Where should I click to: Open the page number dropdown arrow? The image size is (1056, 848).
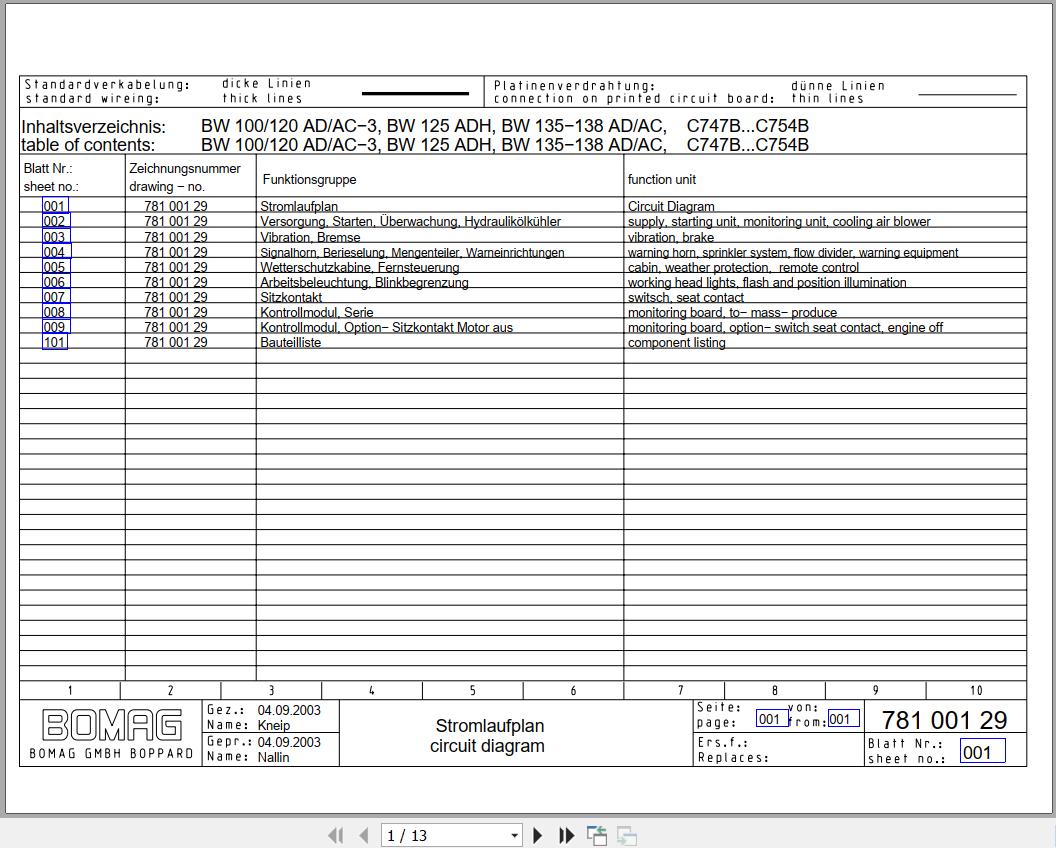pos(514,835)
